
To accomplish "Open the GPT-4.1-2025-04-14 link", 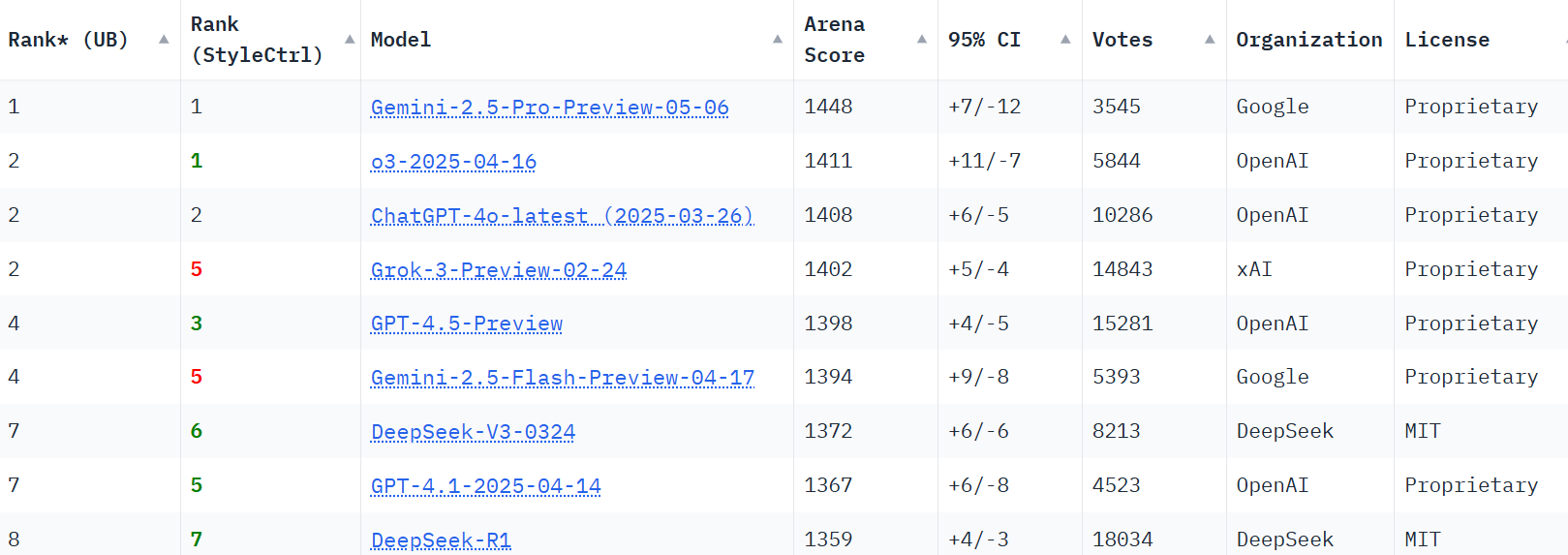I will click(486, 486).
